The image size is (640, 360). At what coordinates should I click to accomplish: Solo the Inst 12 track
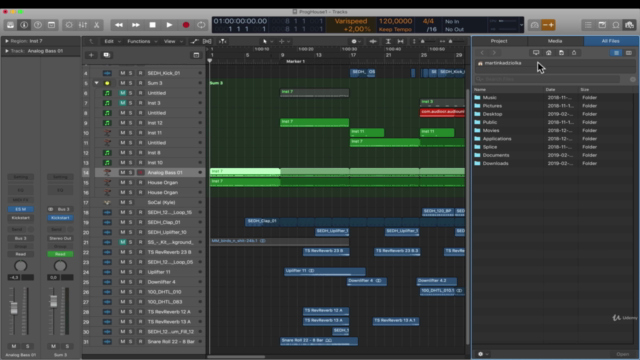pyautogui.click(x=131, y=123)
